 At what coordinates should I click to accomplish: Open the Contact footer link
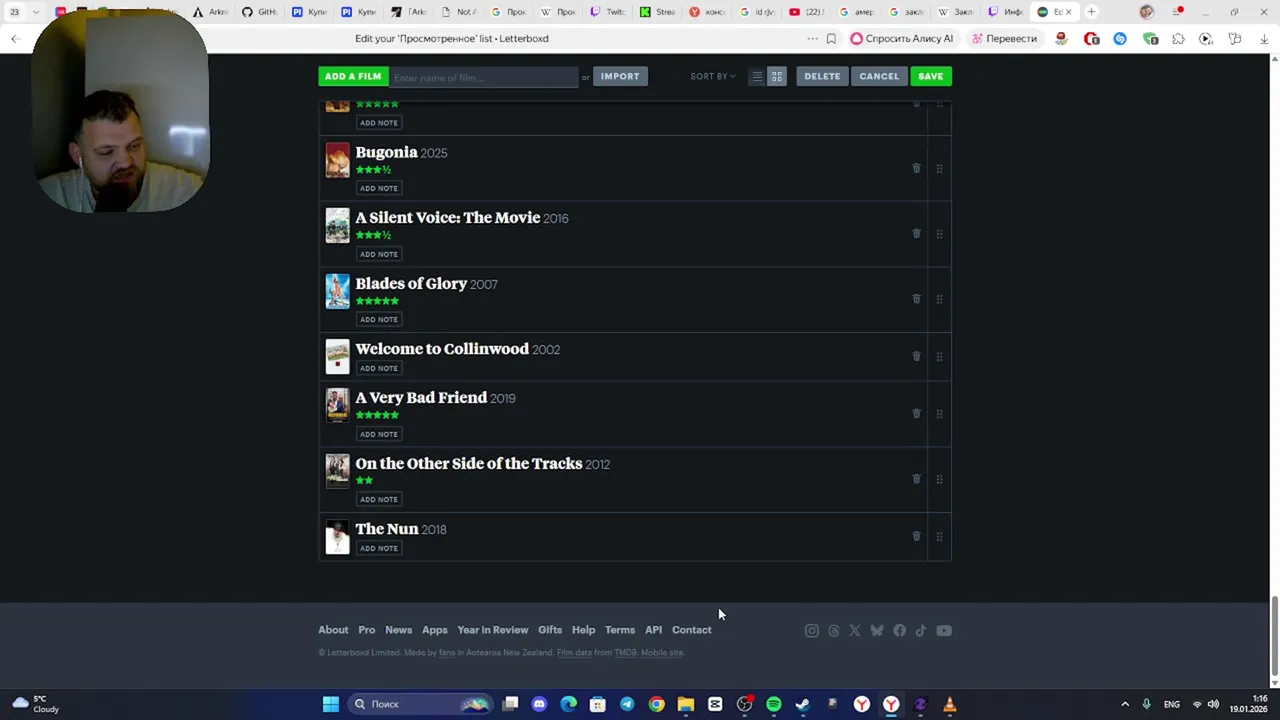(x=692, y=630)
